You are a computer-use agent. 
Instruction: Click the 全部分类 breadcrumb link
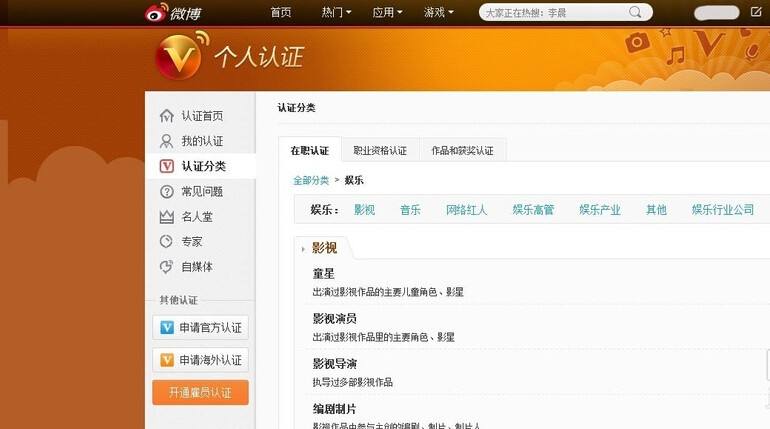coord(311,181)
